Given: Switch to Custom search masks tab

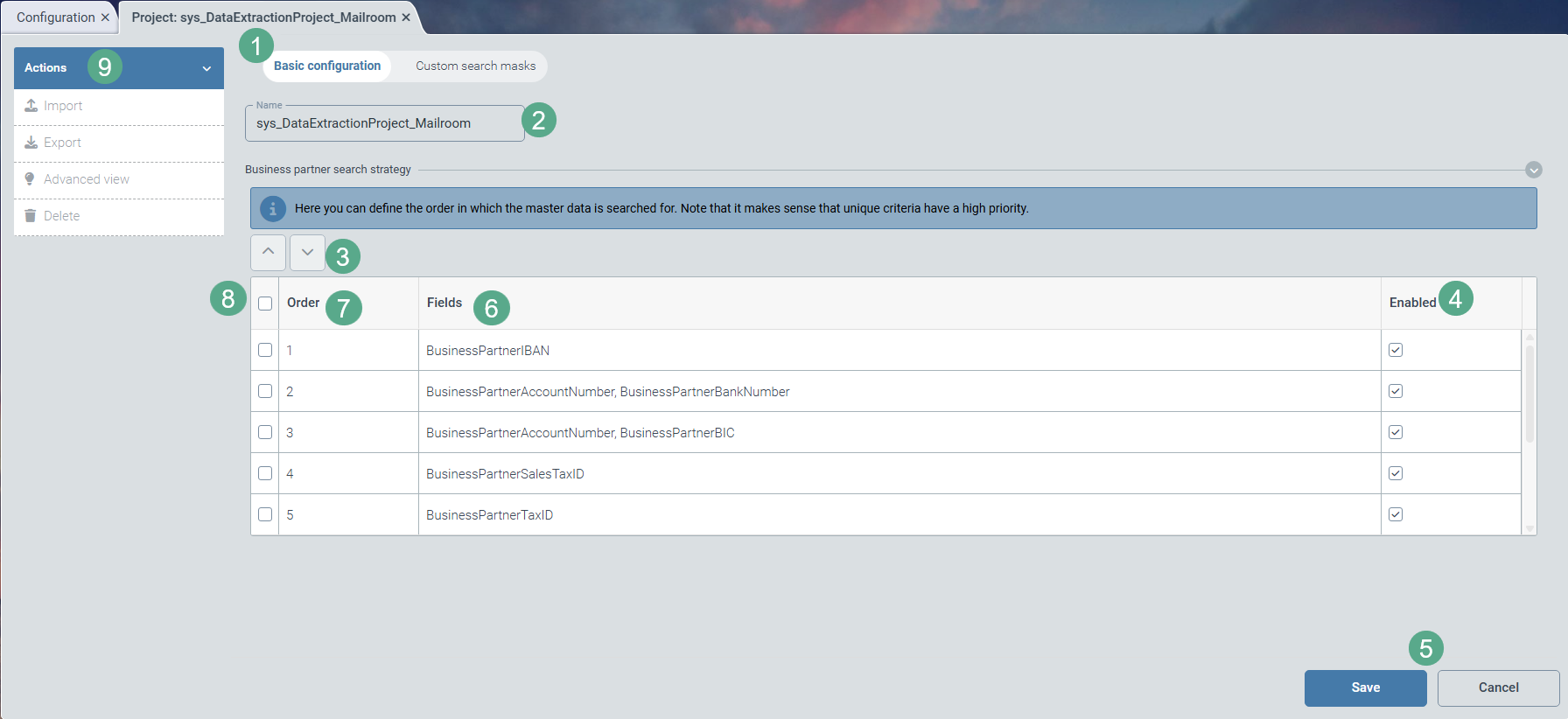Looking at the screenshot, I should tap(475, 66).
